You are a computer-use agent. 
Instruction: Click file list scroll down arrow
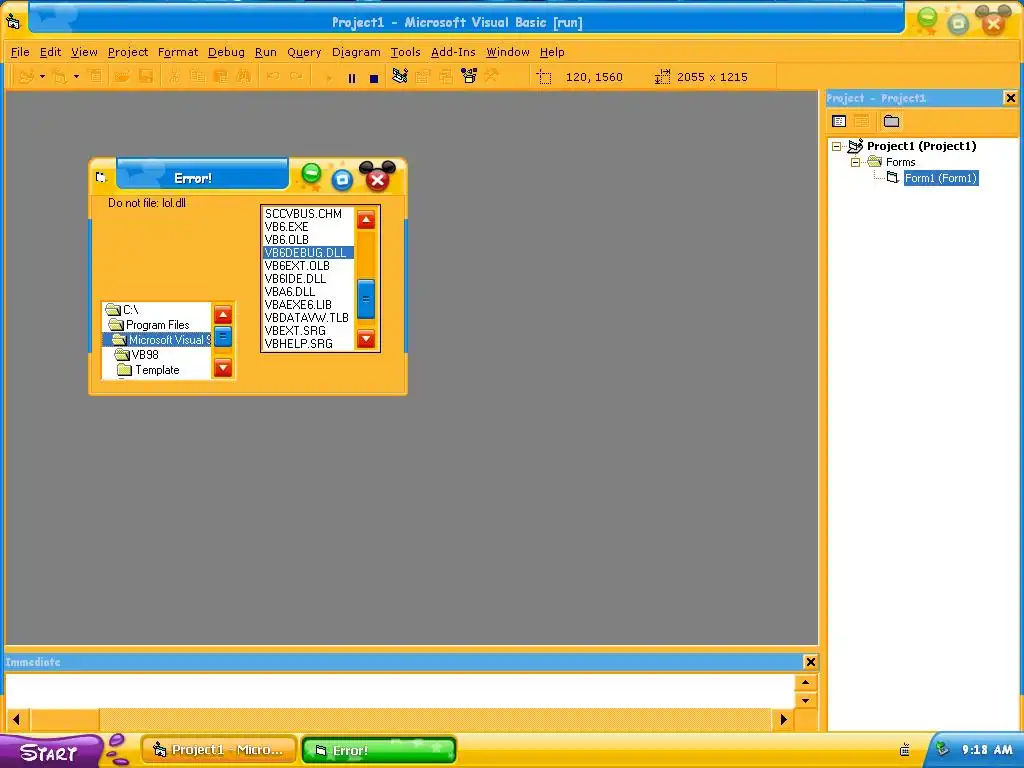tap(366, 338)
